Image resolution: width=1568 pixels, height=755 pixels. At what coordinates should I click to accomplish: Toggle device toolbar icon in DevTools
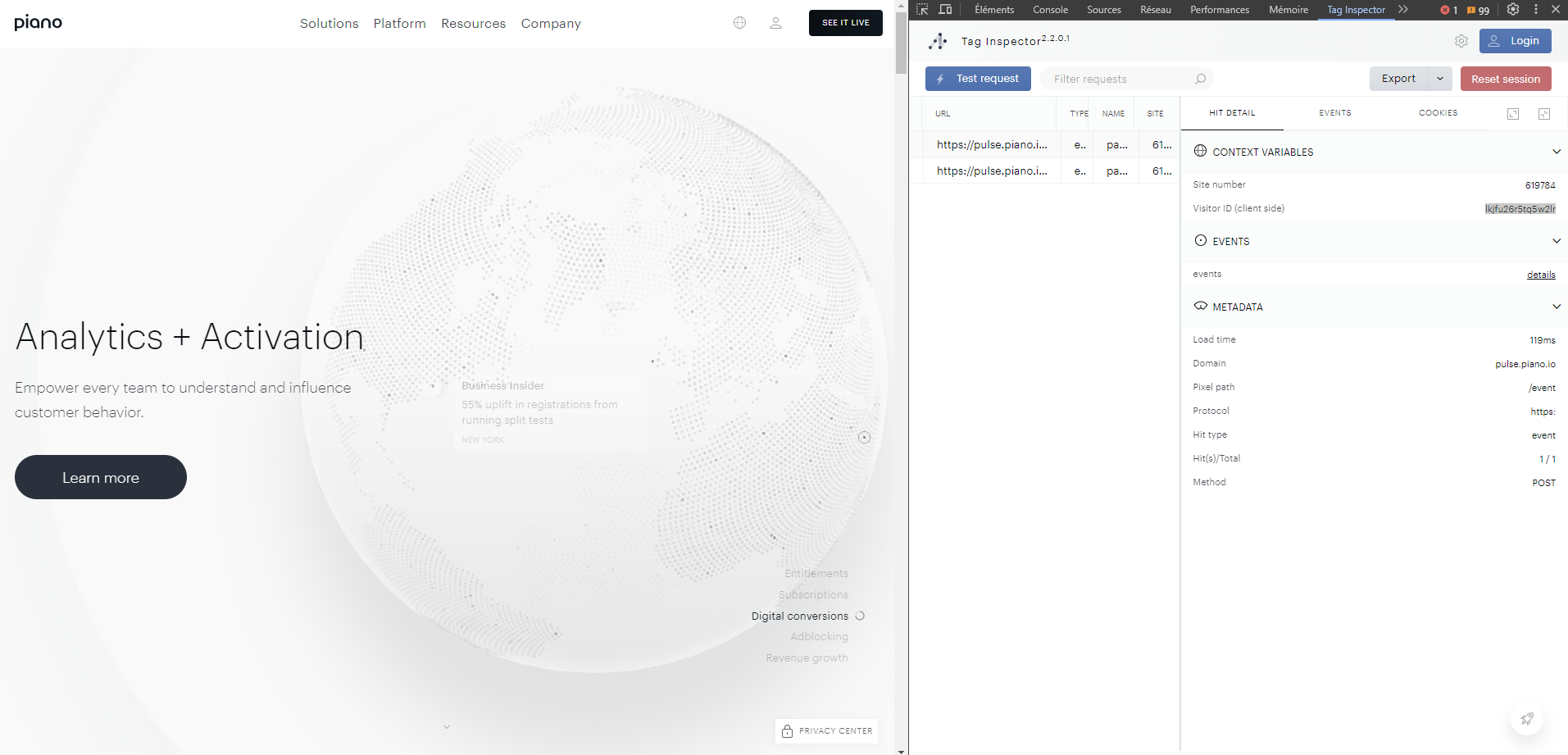(x=945, y=10)
